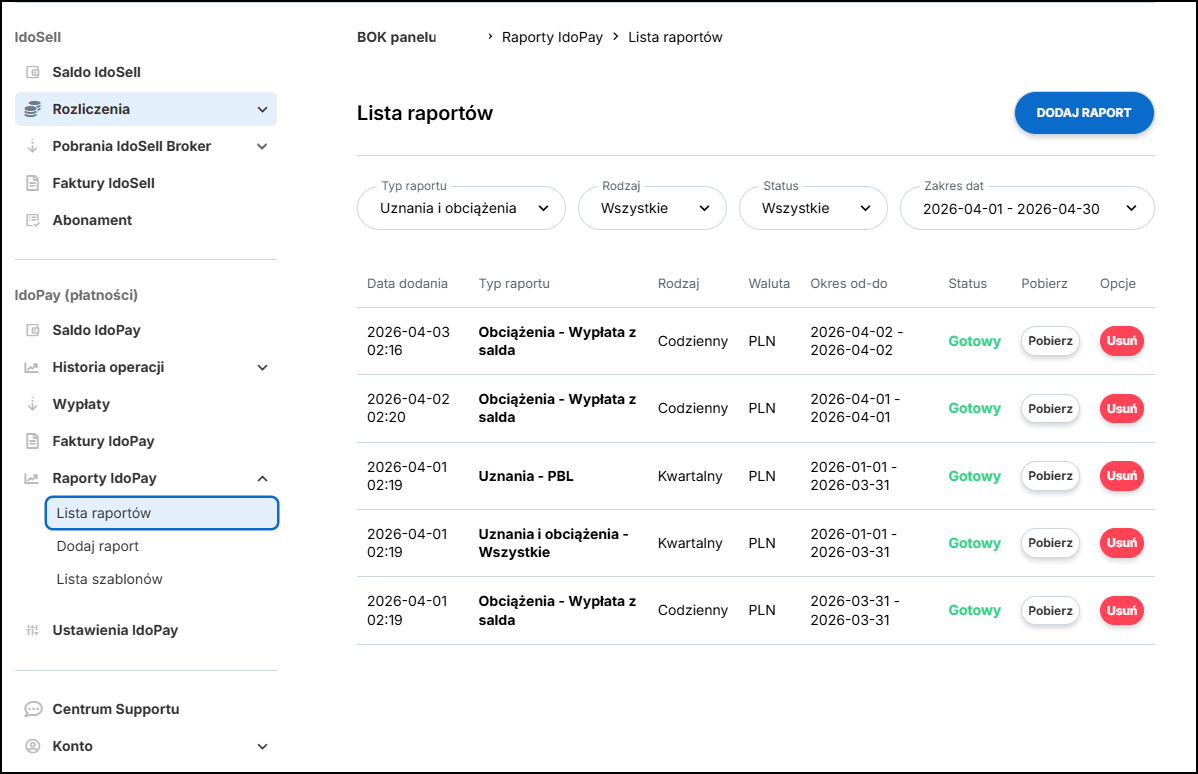Click the chat bubble icon for Centrum Supportu
This screenshot has height=774, width=1198.
33,709
